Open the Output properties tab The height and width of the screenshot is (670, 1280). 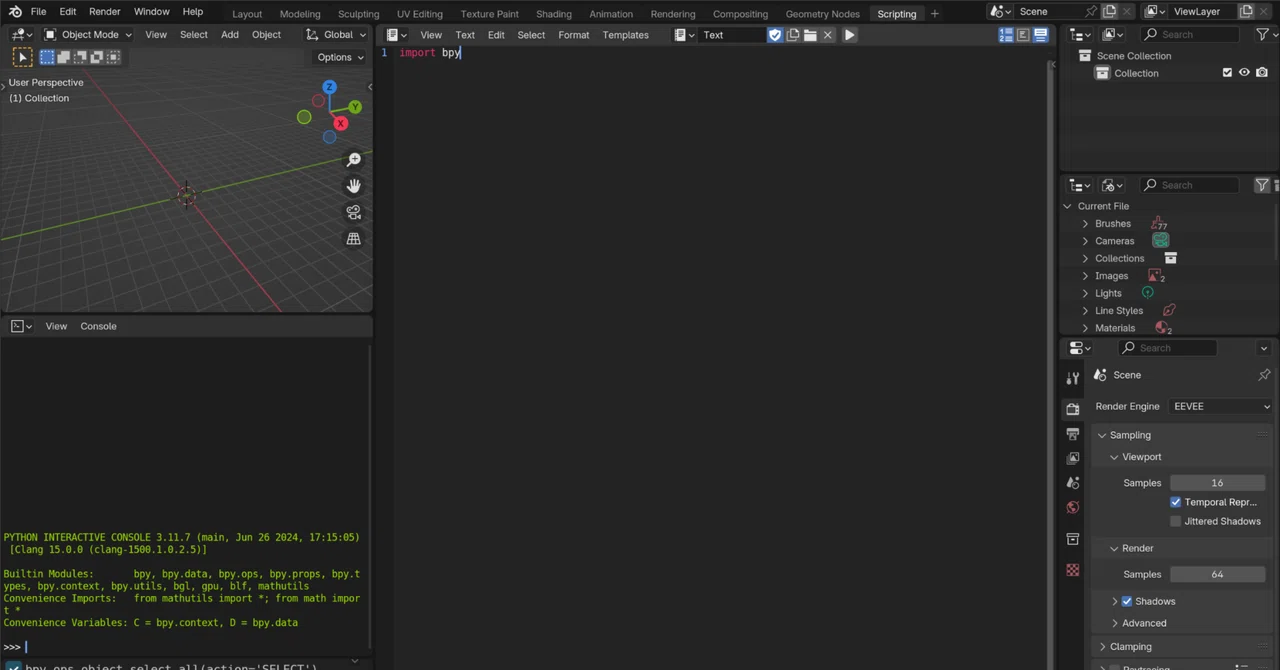(1073, 434)
